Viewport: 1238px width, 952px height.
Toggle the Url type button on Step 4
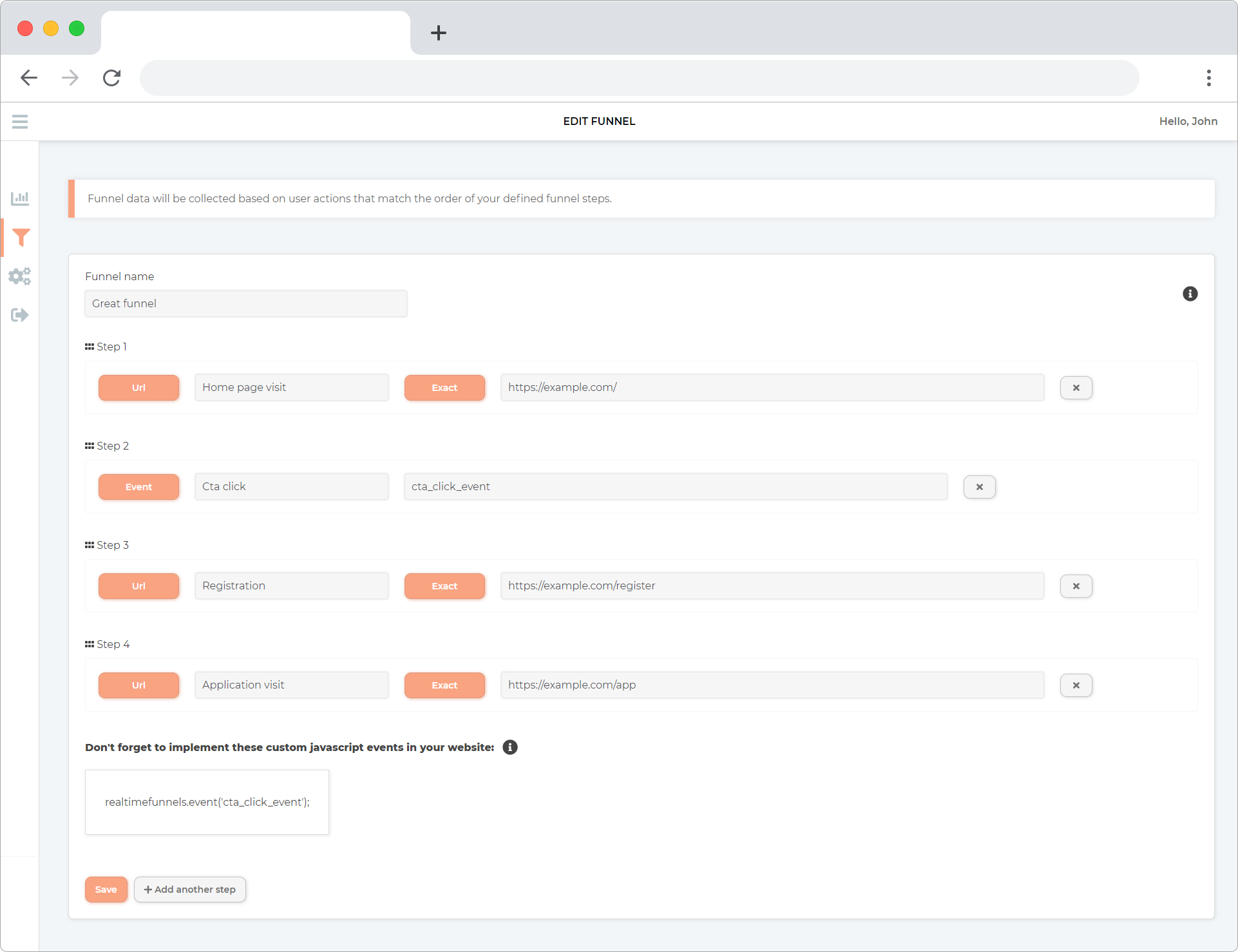pos(138,685)
